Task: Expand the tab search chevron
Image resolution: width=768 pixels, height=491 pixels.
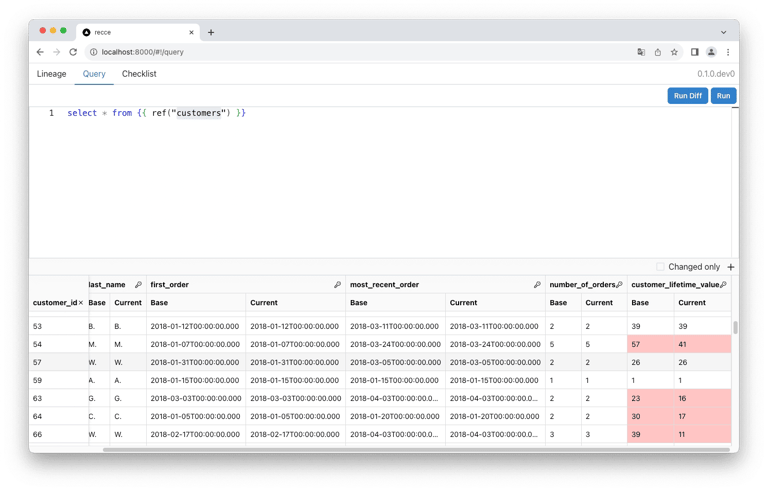Action: tap(723, 32)
